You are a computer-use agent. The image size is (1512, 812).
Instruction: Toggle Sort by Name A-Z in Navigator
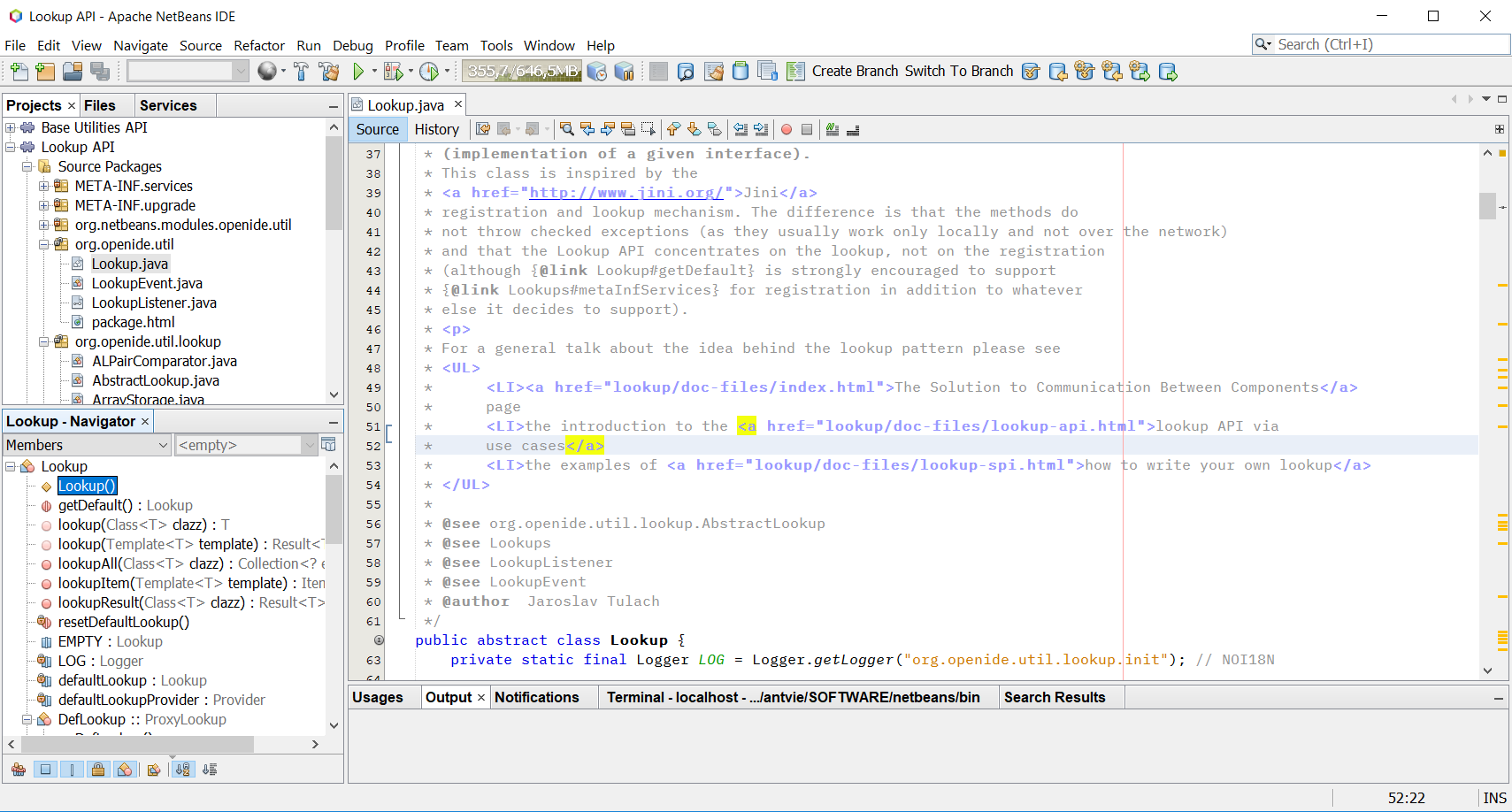tap(182, 770)
